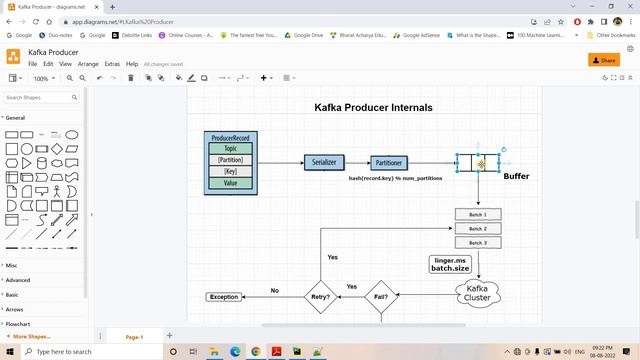Click the Search Shapes input field
Image resolution: width=640 pixels, height=360 pixels.
click(41, 98)
